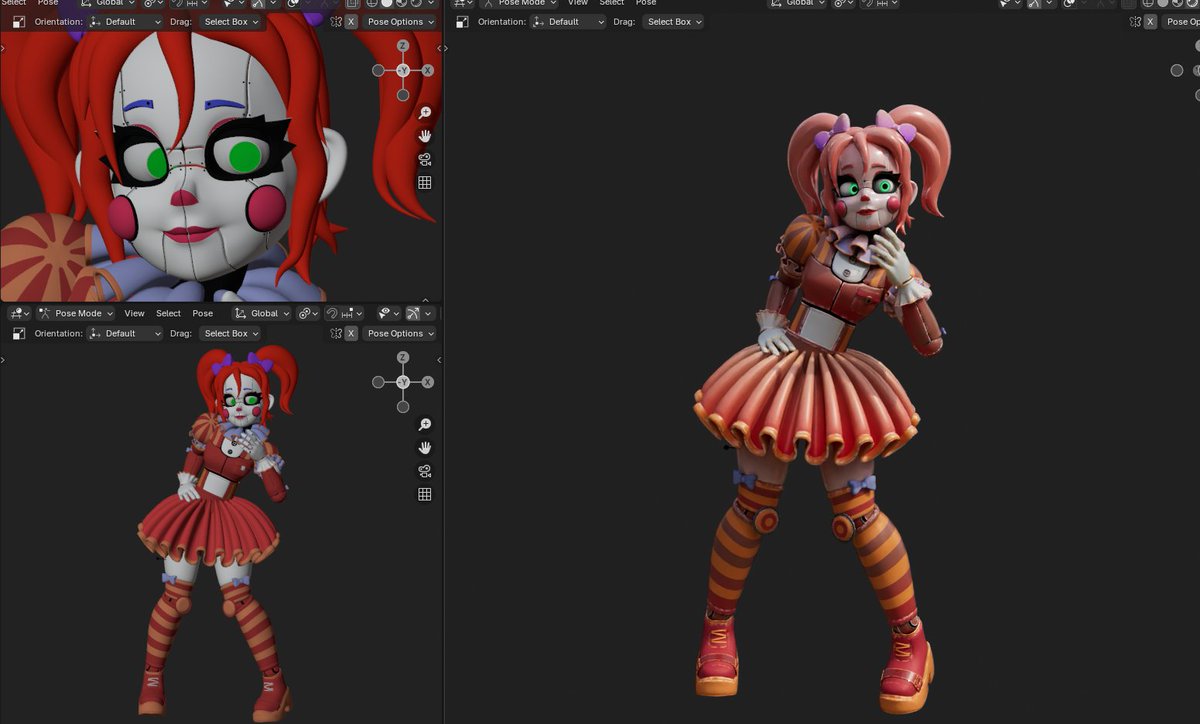This screenshot has width=1200, height=724.
Task: Open Pose Mode dropdown in bottom-left viewport
Action: click(76, 313)
